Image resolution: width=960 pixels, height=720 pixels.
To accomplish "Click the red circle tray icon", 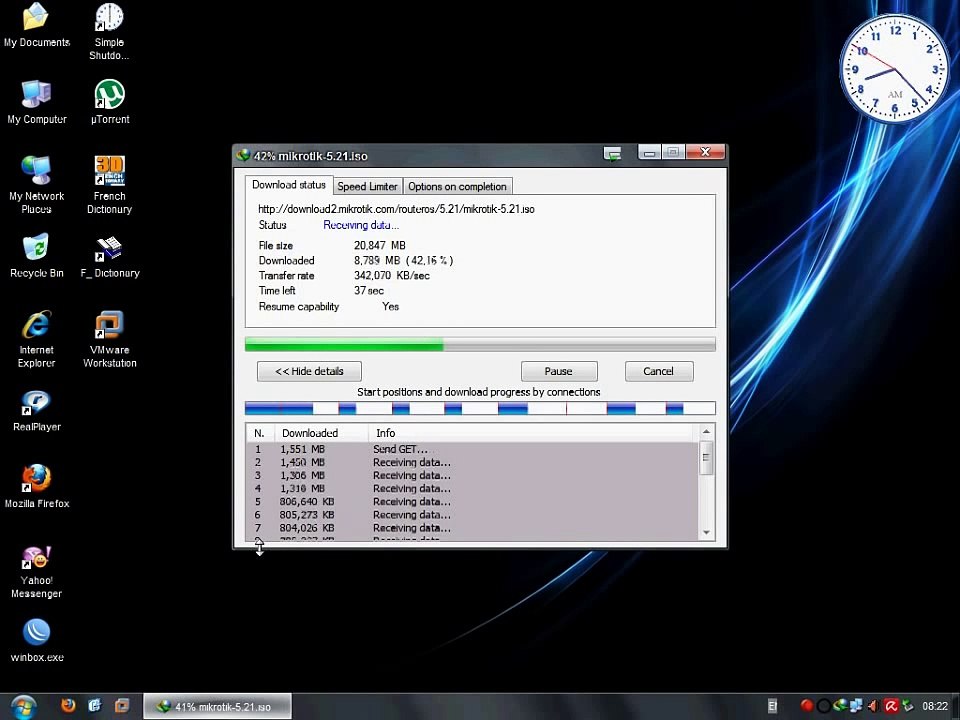I will [806, 706].
